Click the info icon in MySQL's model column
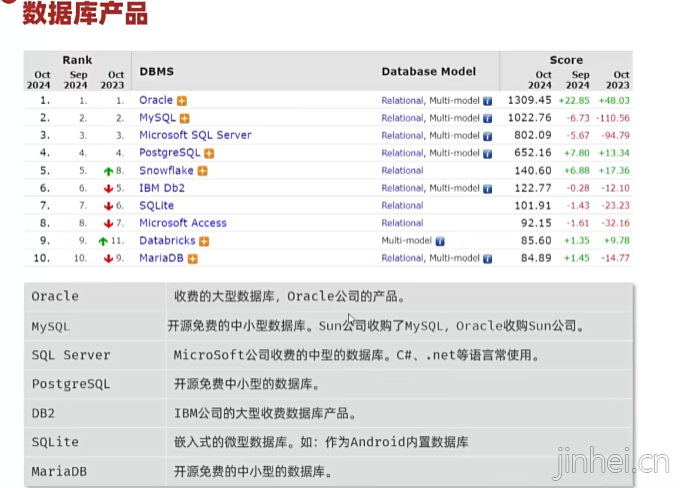The height and width of the screenshot is (488, 680). (x=487, y=118)
